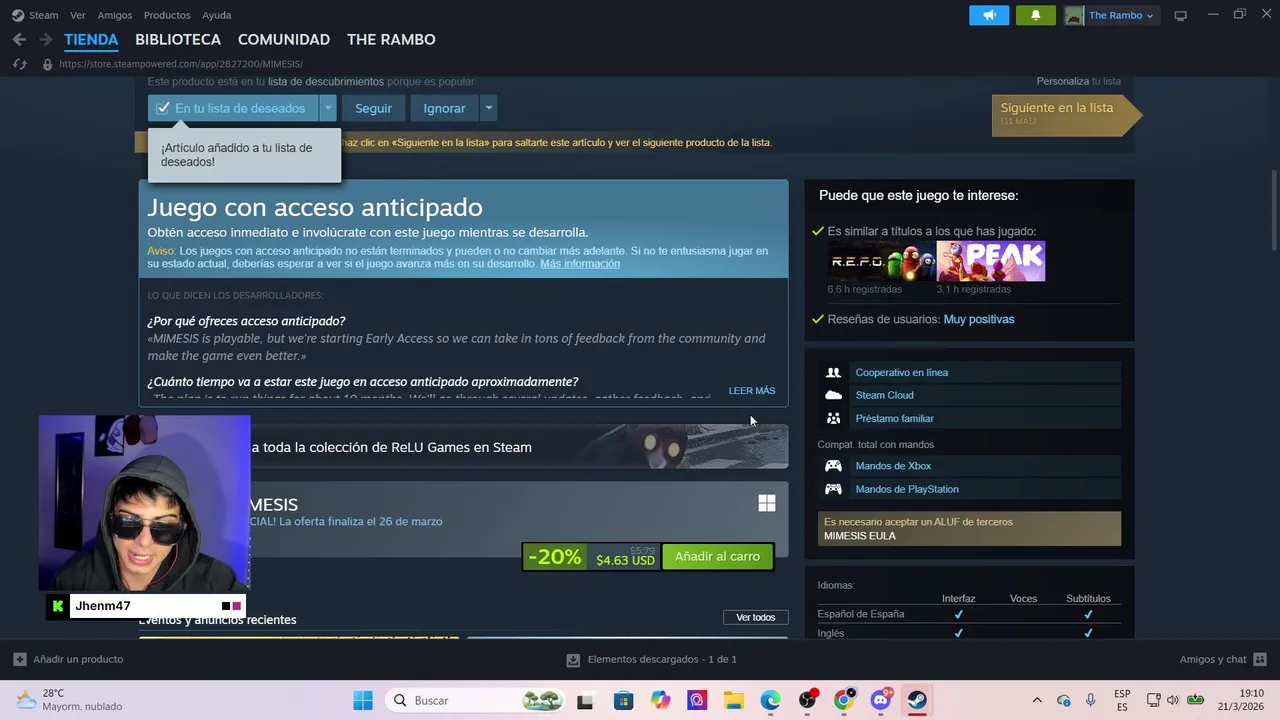The height and width of the screenshot is (720, 1280).
Task: Open the Ver menu
Action: coord(78,15)
